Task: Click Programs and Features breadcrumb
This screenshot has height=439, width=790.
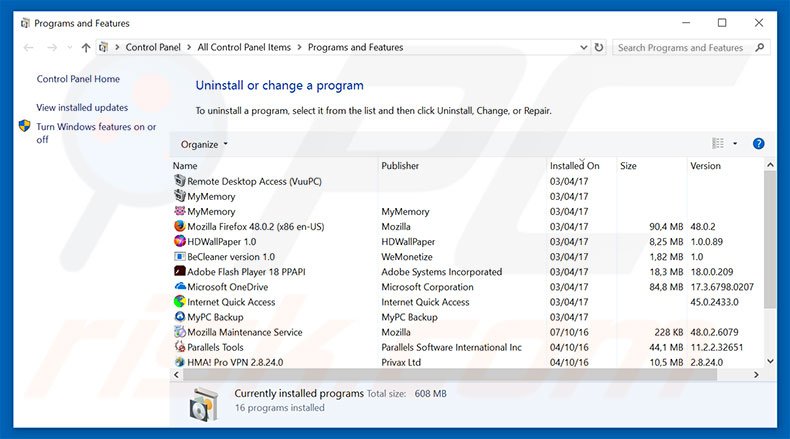Action: point(356,47)
